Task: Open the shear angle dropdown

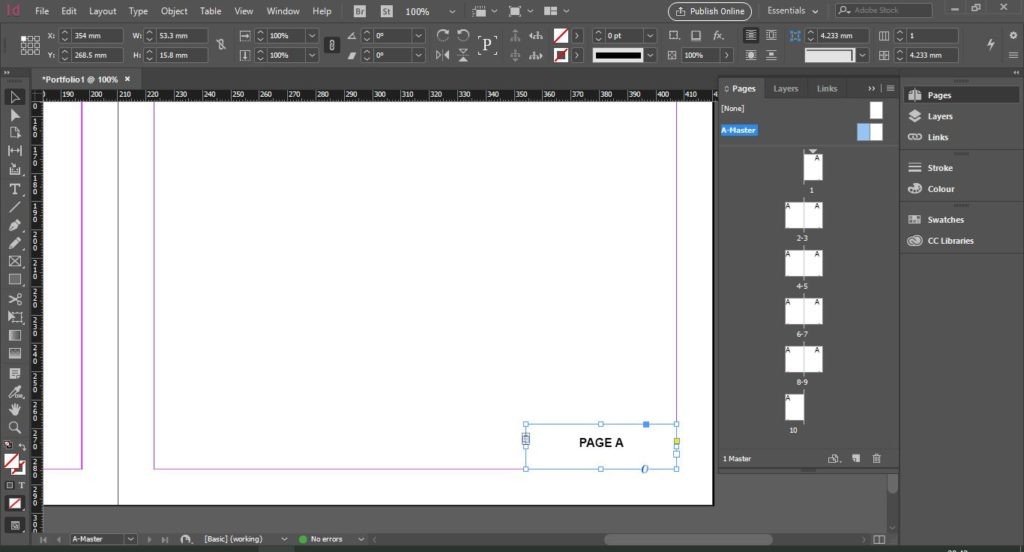Action: [x=419, y=56]
